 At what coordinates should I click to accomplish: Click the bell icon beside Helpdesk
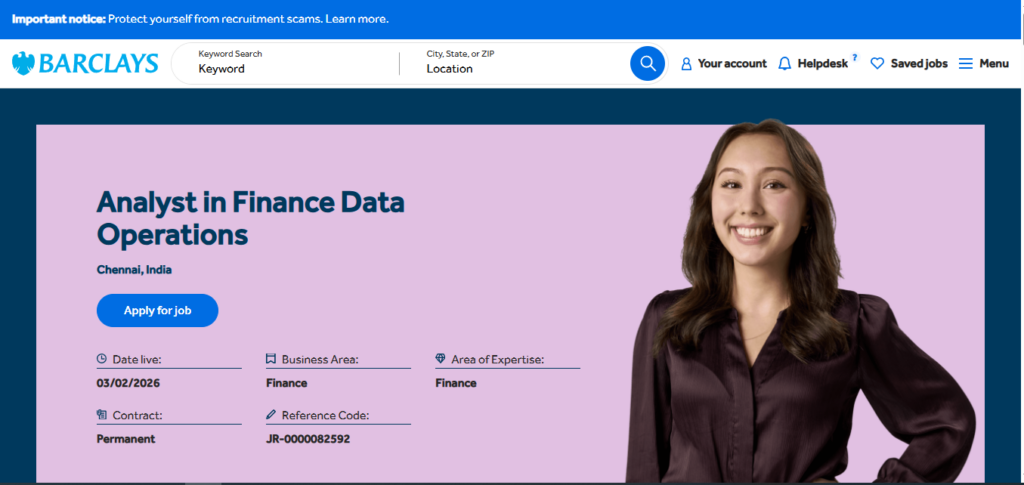point(784,64)
